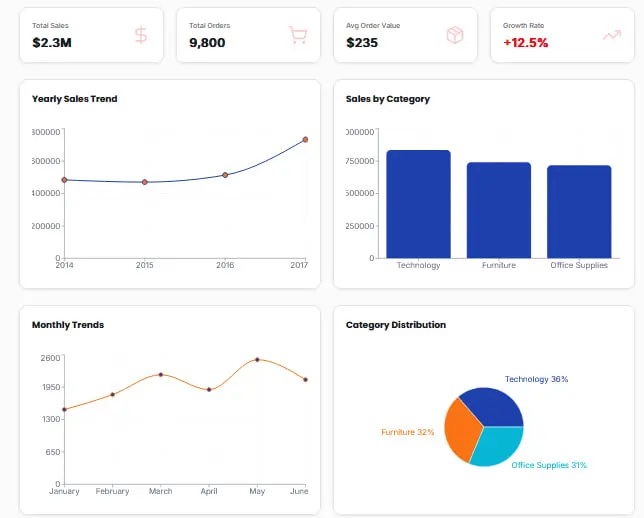This screenshot has height=518, width=644.
Task: Click the Furniture 32% pie label
Action: (407, 432)
